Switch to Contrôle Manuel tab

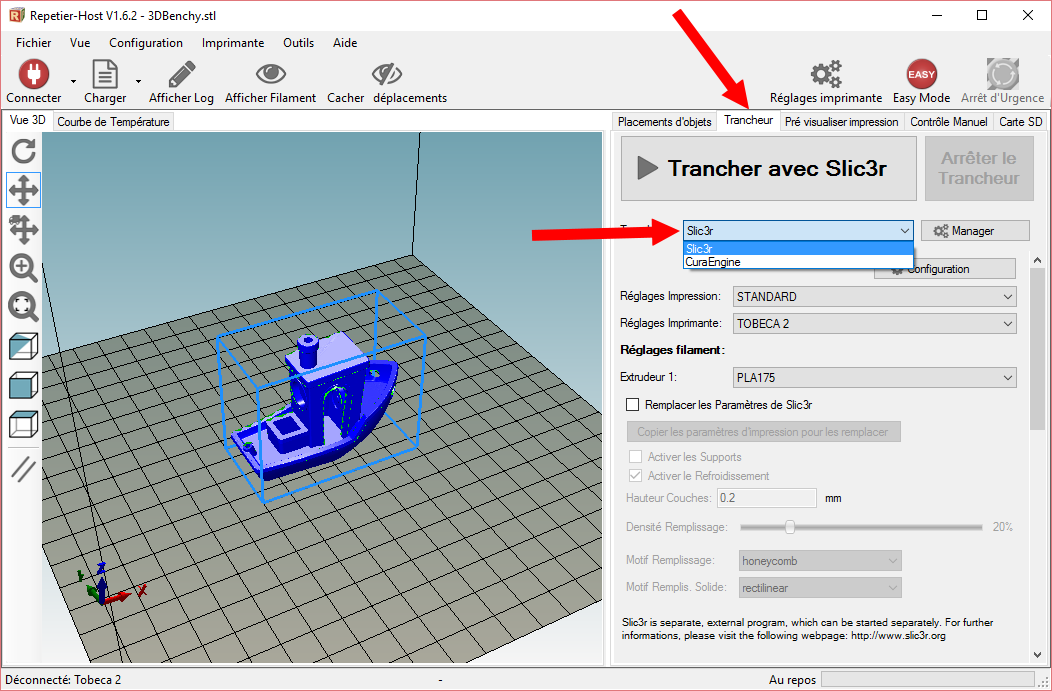[948, 122]
